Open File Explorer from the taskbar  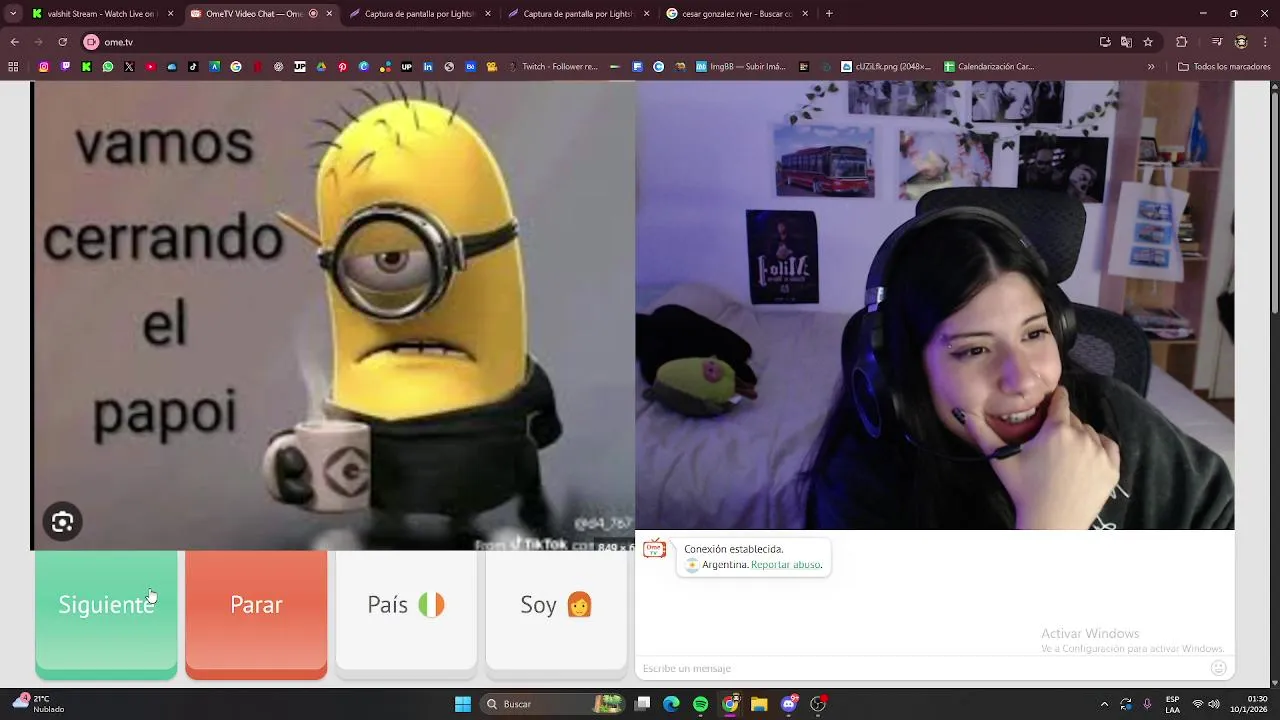[x=759, y=704]
